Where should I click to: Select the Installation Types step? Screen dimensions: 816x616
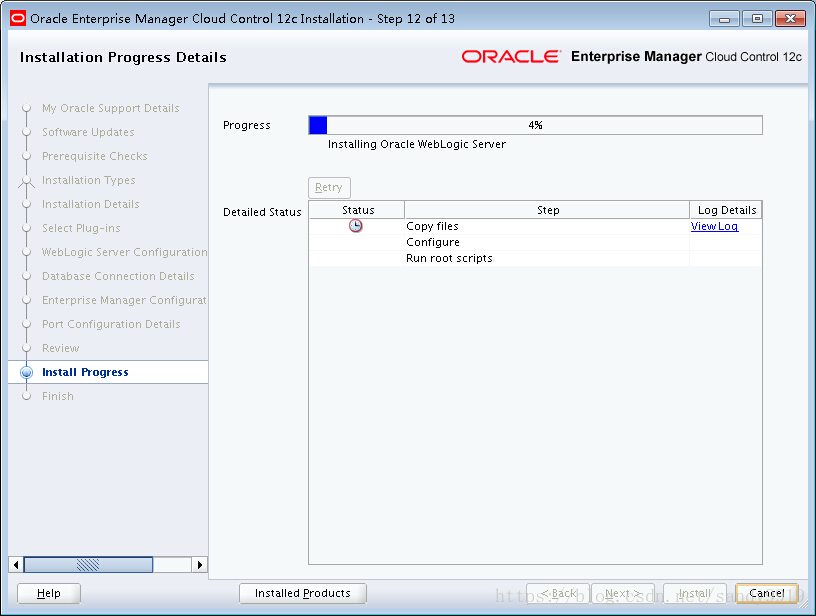click(x=88, y=180)
